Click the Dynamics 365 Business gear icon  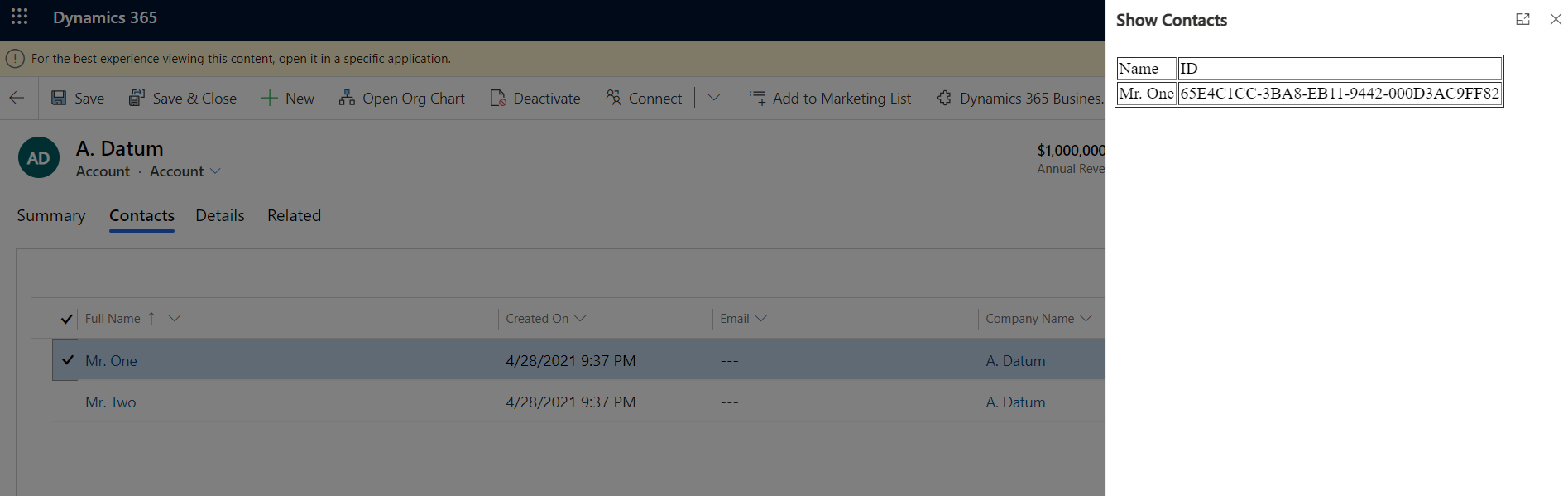click(944, 98)
